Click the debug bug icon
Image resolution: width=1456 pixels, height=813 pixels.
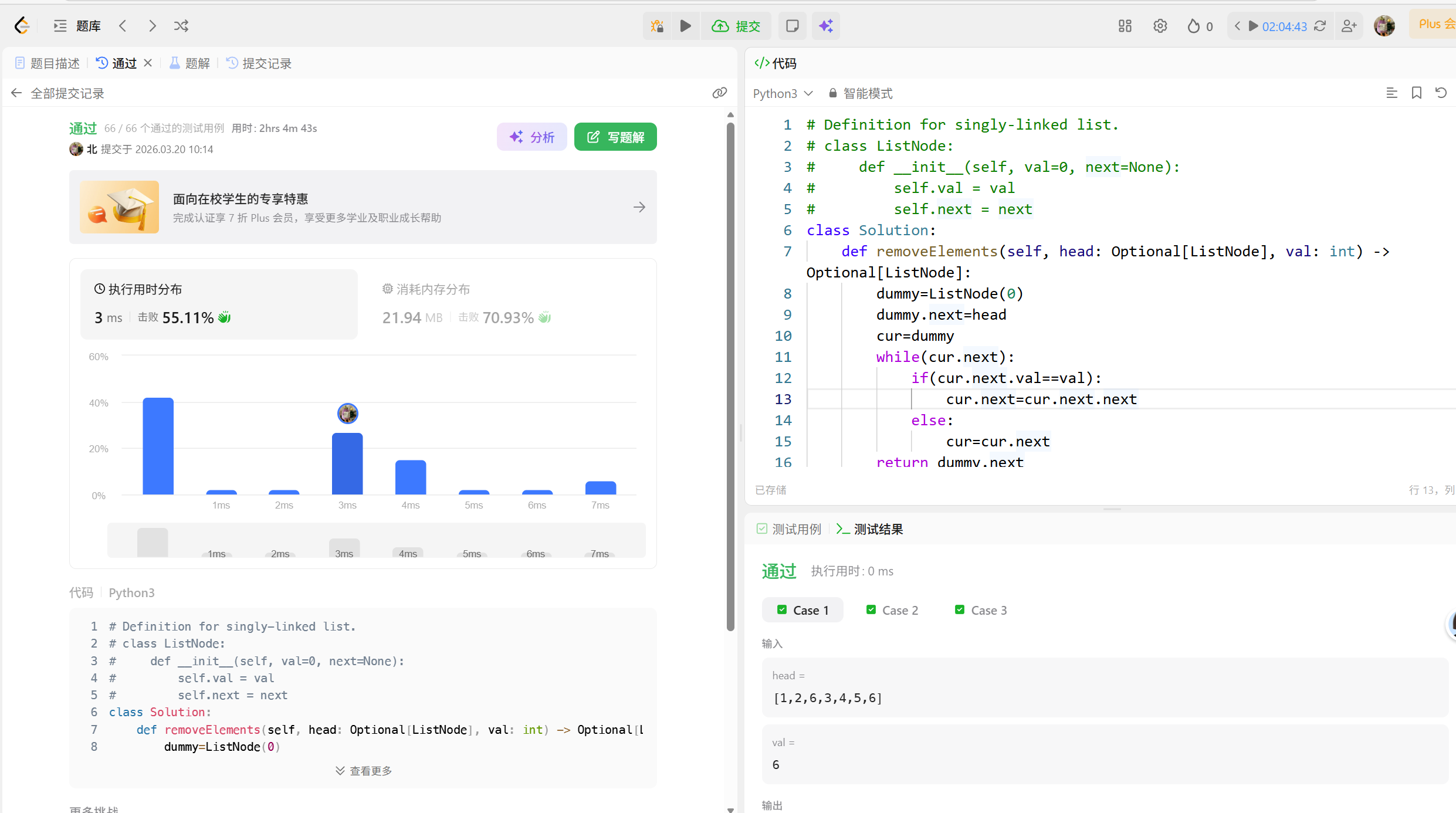click(657, 26)
